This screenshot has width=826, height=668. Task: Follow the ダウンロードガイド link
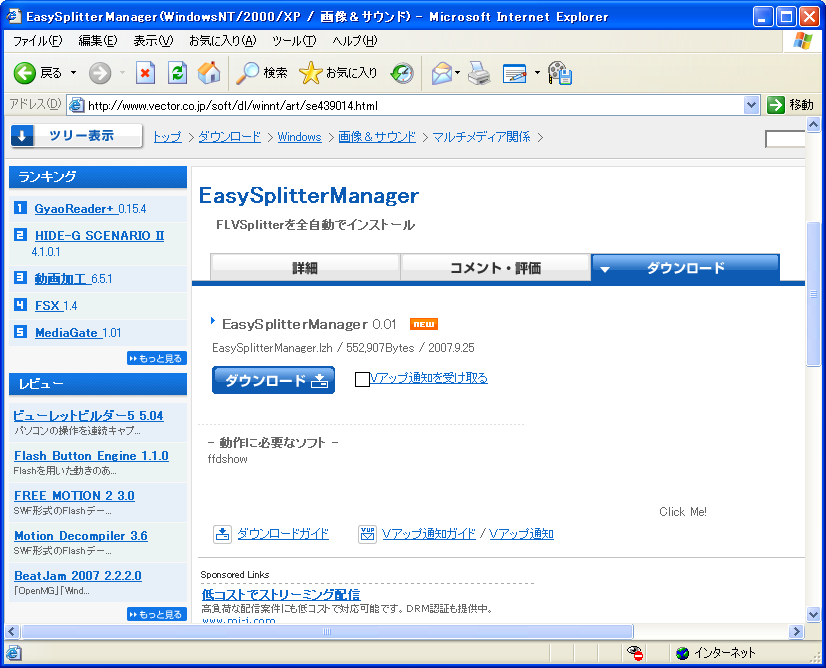[x=283, y=534]
